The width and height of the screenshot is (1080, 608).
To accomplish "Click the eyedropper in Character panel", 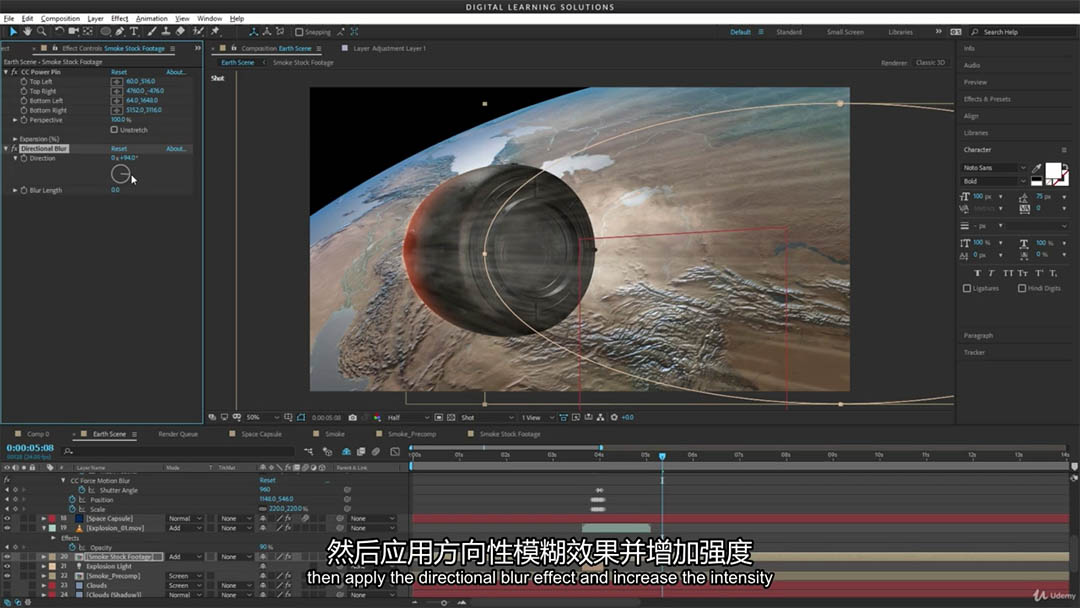I will coord(1037,168).
